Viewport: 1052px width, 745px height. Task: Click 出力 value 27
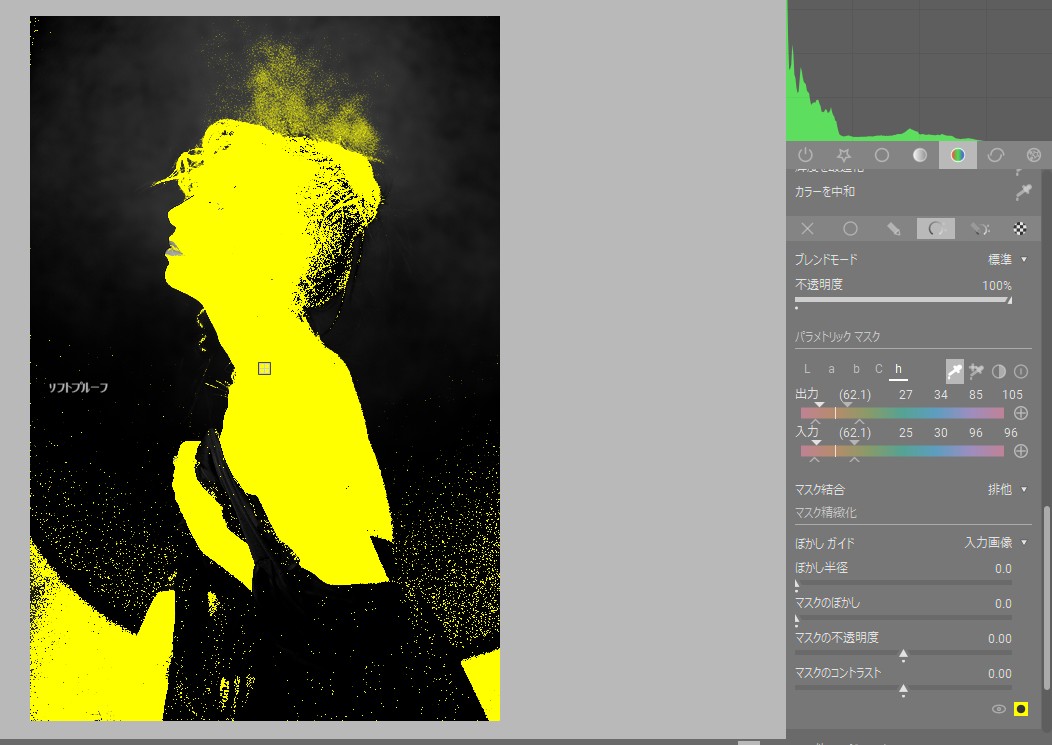coord(906,395)
